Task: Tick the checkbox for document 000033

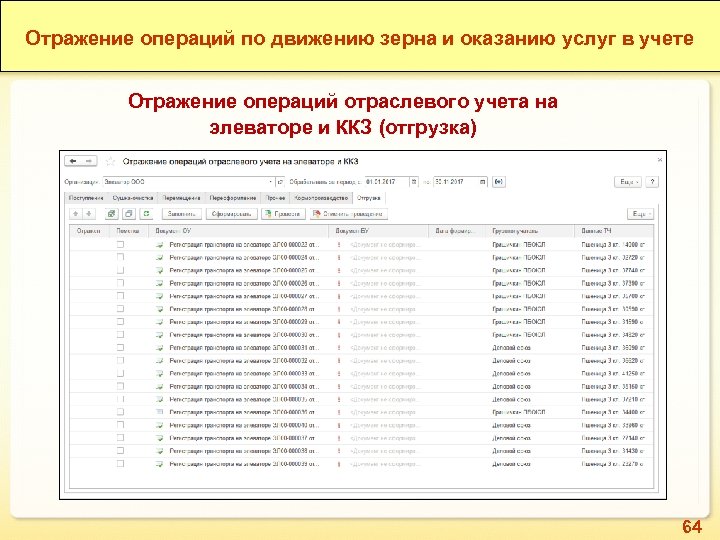Action: (120, 373)
